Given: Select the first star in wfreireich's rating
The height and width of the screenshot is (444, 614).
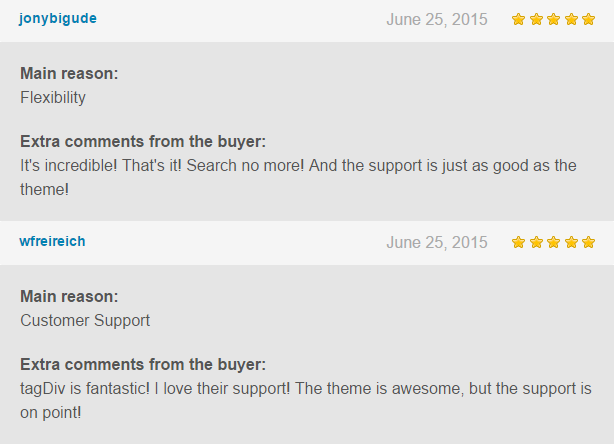Looking at the screenshot, I should pos(518,242).
